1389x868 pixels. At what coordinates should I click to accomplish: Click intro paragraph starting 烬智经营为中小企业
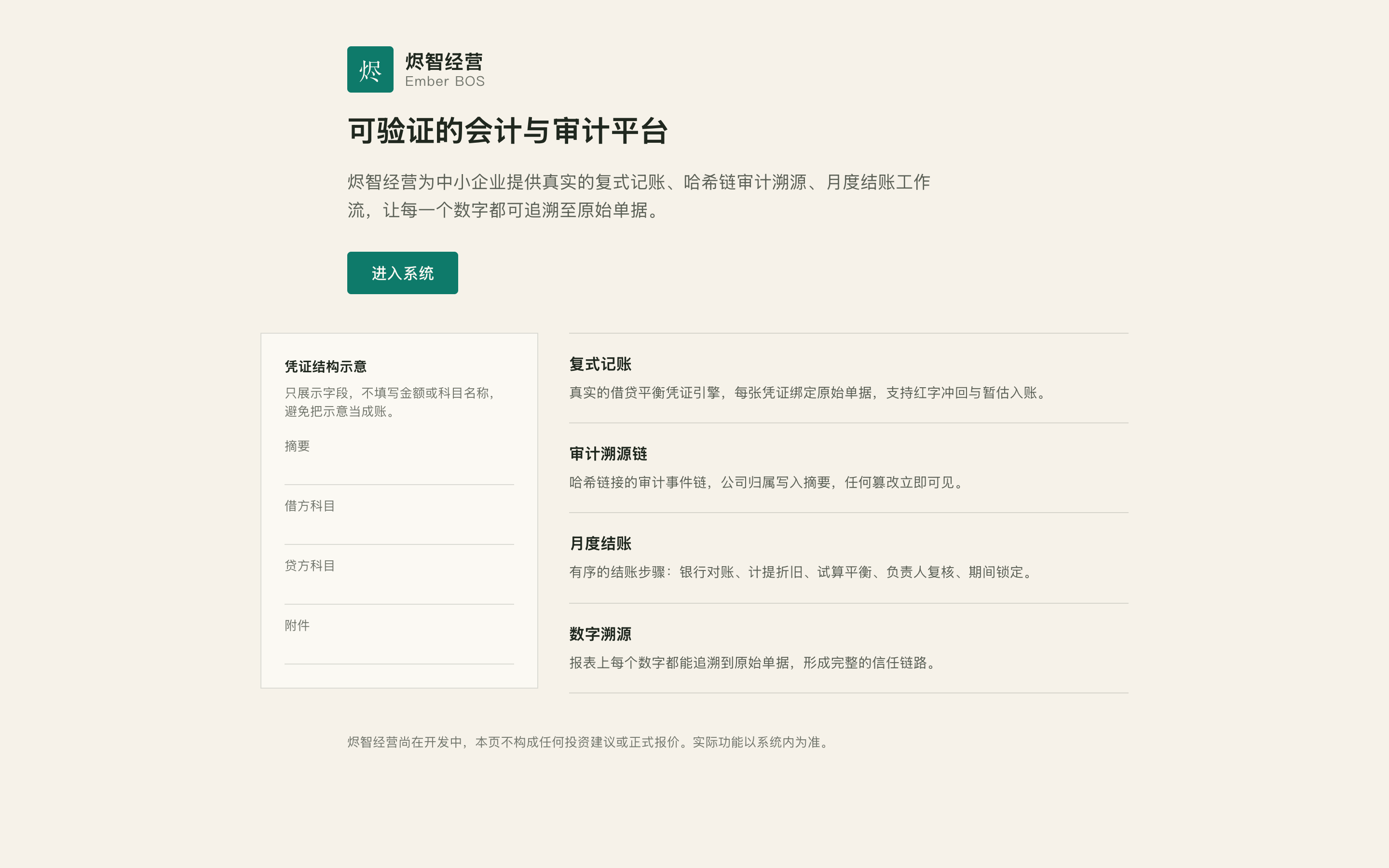pos(639,196)
